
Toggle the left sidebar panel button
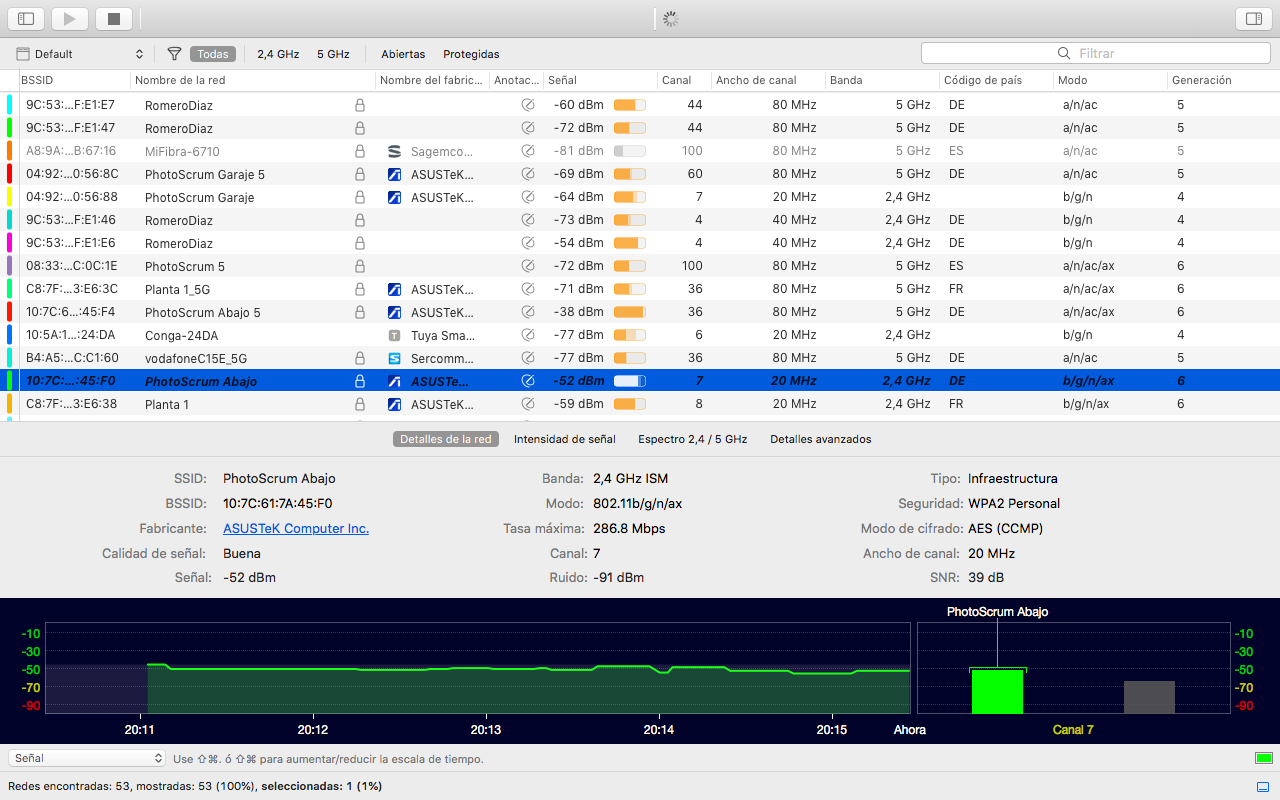pos(26,18)
